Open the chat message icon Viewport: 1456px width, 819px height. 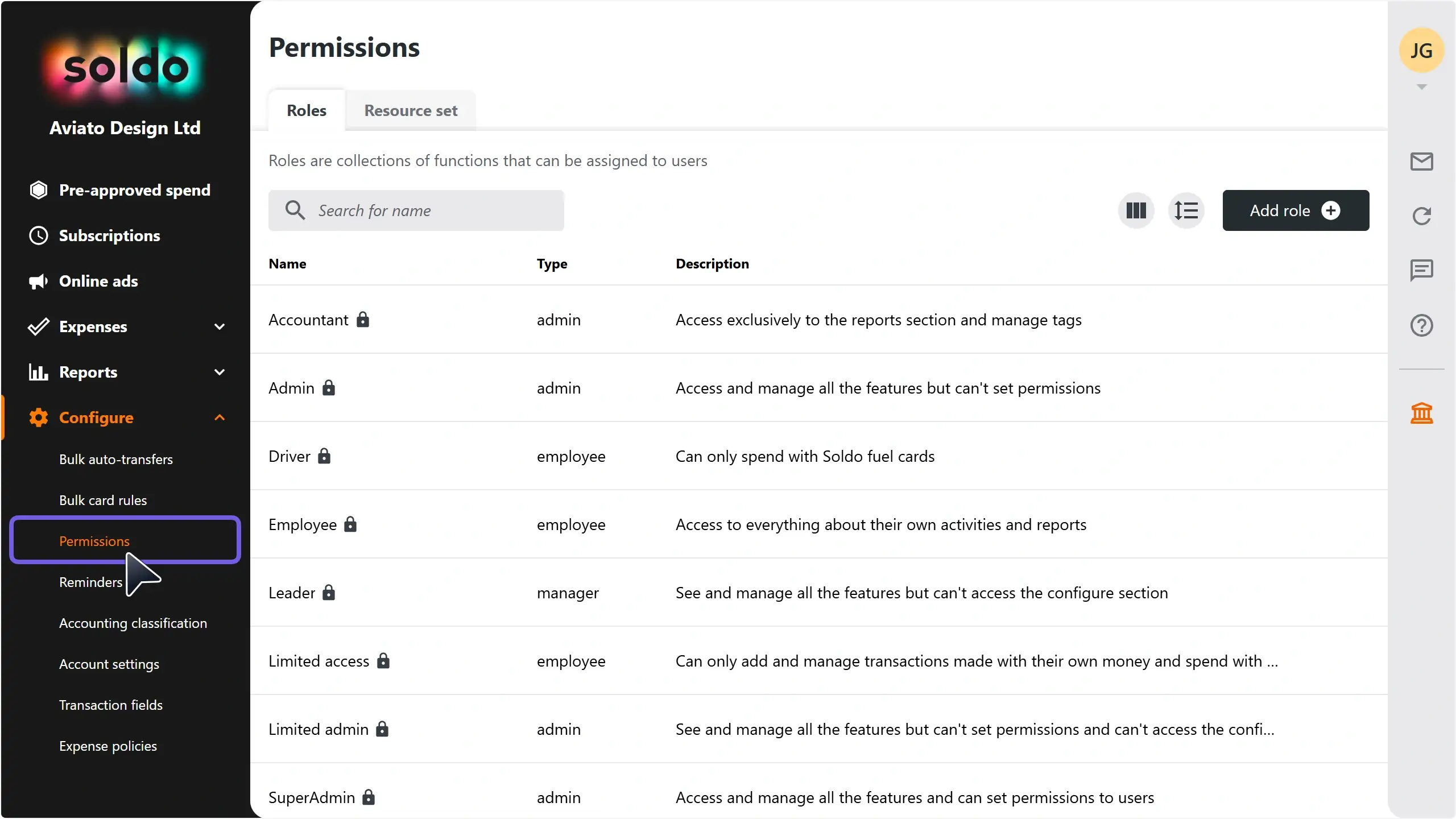click(1422, 270)
